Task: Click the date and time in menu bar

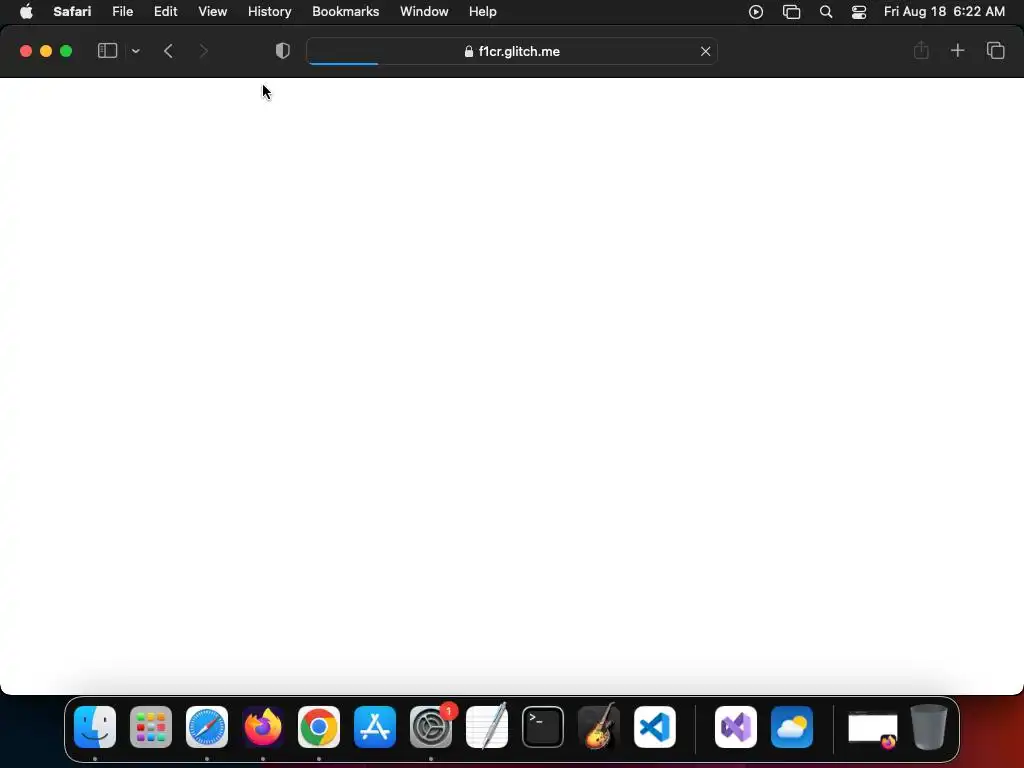Action: (944, 11)
